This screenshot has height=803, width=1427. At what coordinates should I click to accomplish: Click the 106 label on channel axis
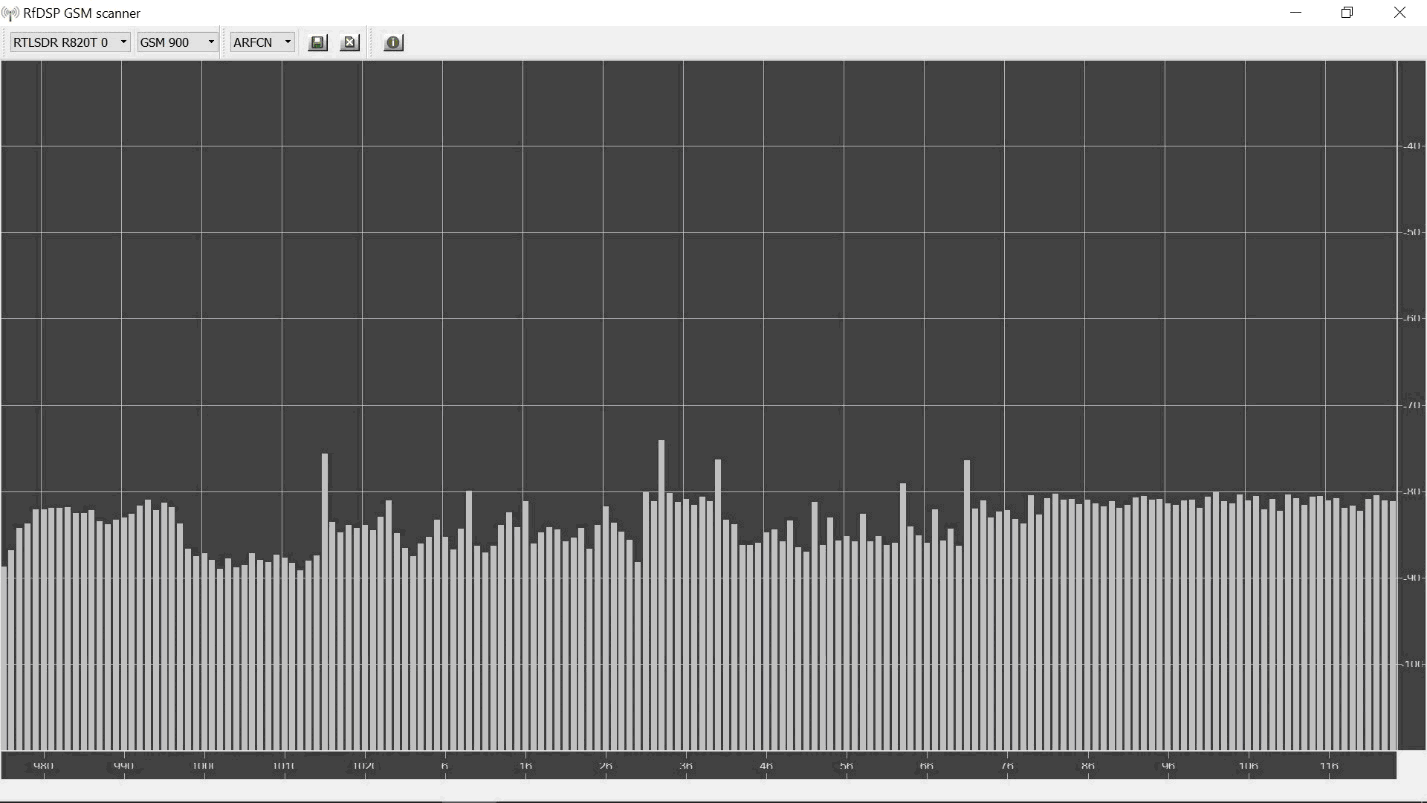click(1248, 766)
